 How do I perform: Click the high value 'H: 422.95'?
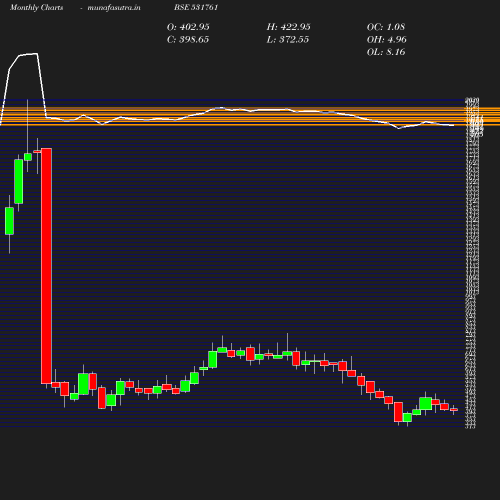288,27
